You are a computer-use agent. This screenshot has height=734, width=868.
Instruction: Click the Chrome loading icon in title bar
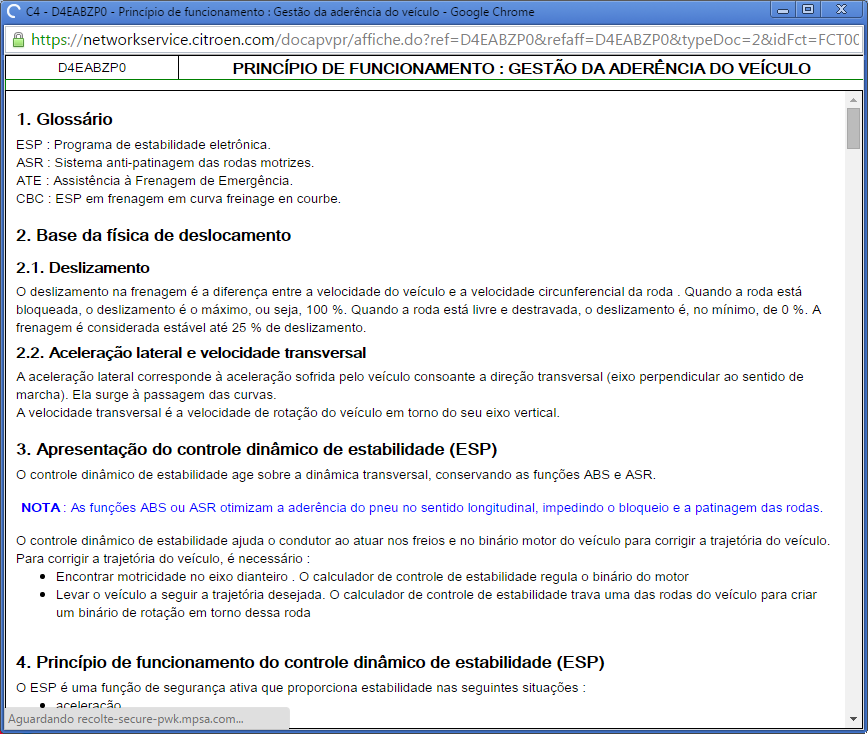click(13, 12)
